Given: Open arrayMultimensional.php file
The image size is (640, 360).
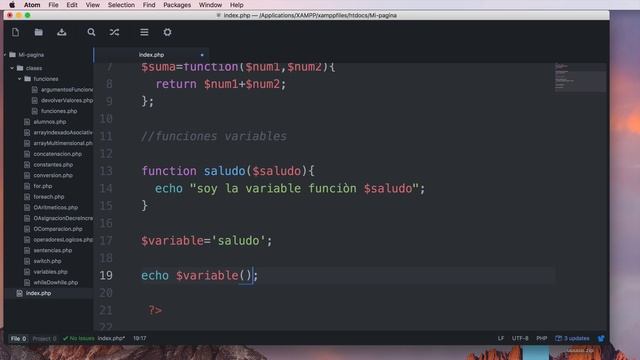Looking at the screenshot, I should click(63, 143).
